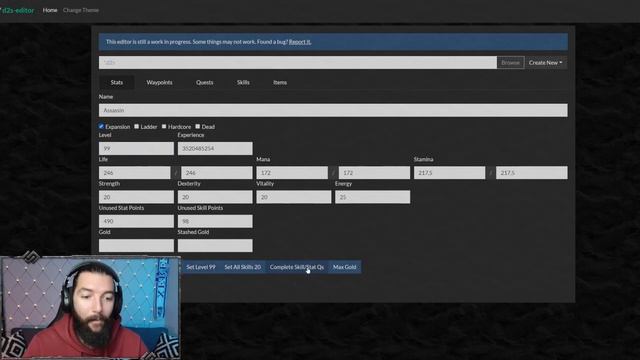
Task: Click the Browse file button
Action: tap(510, 62)
